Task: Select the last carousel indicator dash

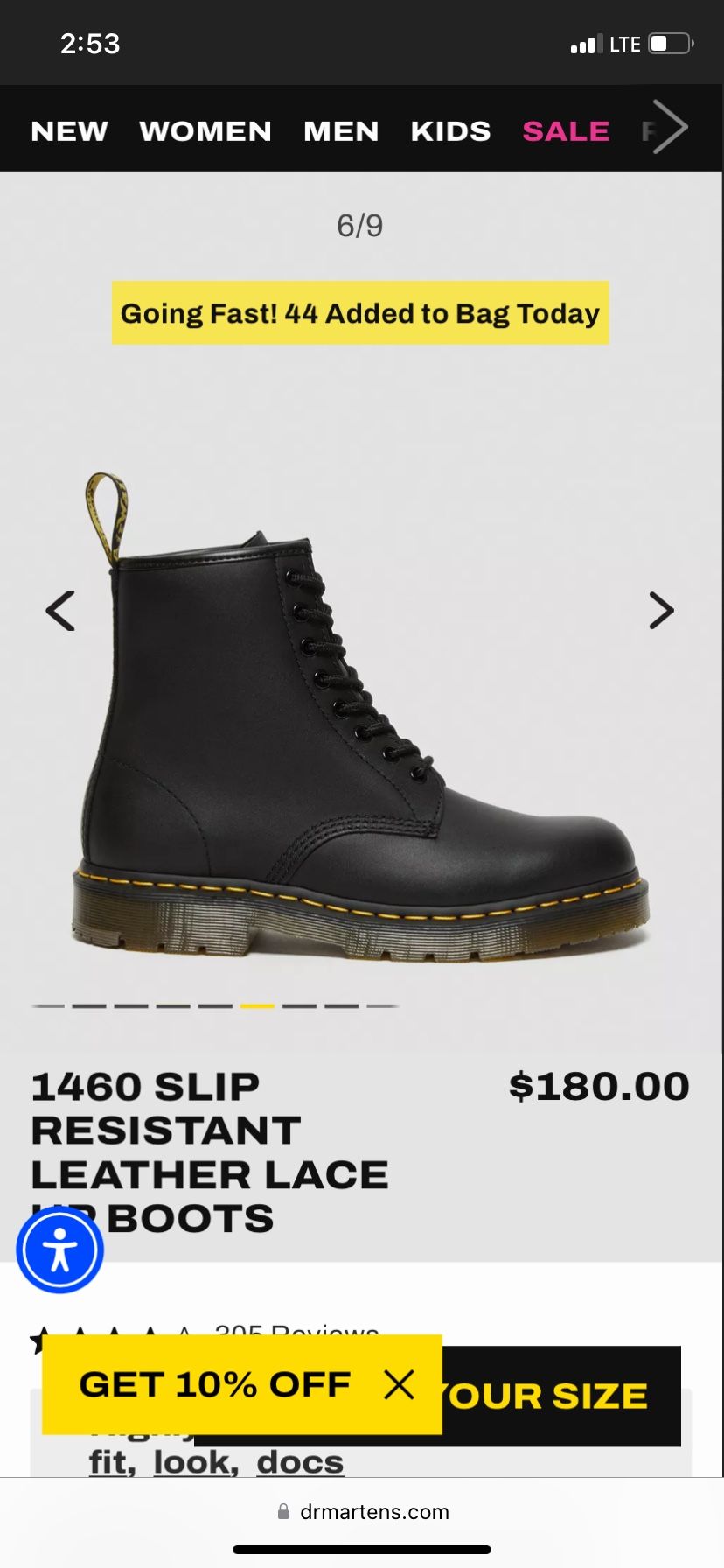Action: tap(383, 1006)
